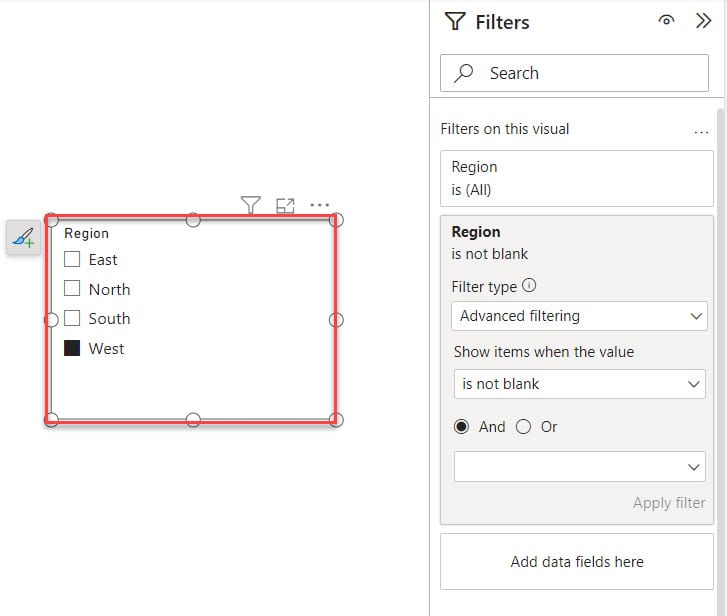Viewport: 727px width, 616px height.
Task: Open the slicer visual's filter funnel icon
Action: (x=250, y=205)
